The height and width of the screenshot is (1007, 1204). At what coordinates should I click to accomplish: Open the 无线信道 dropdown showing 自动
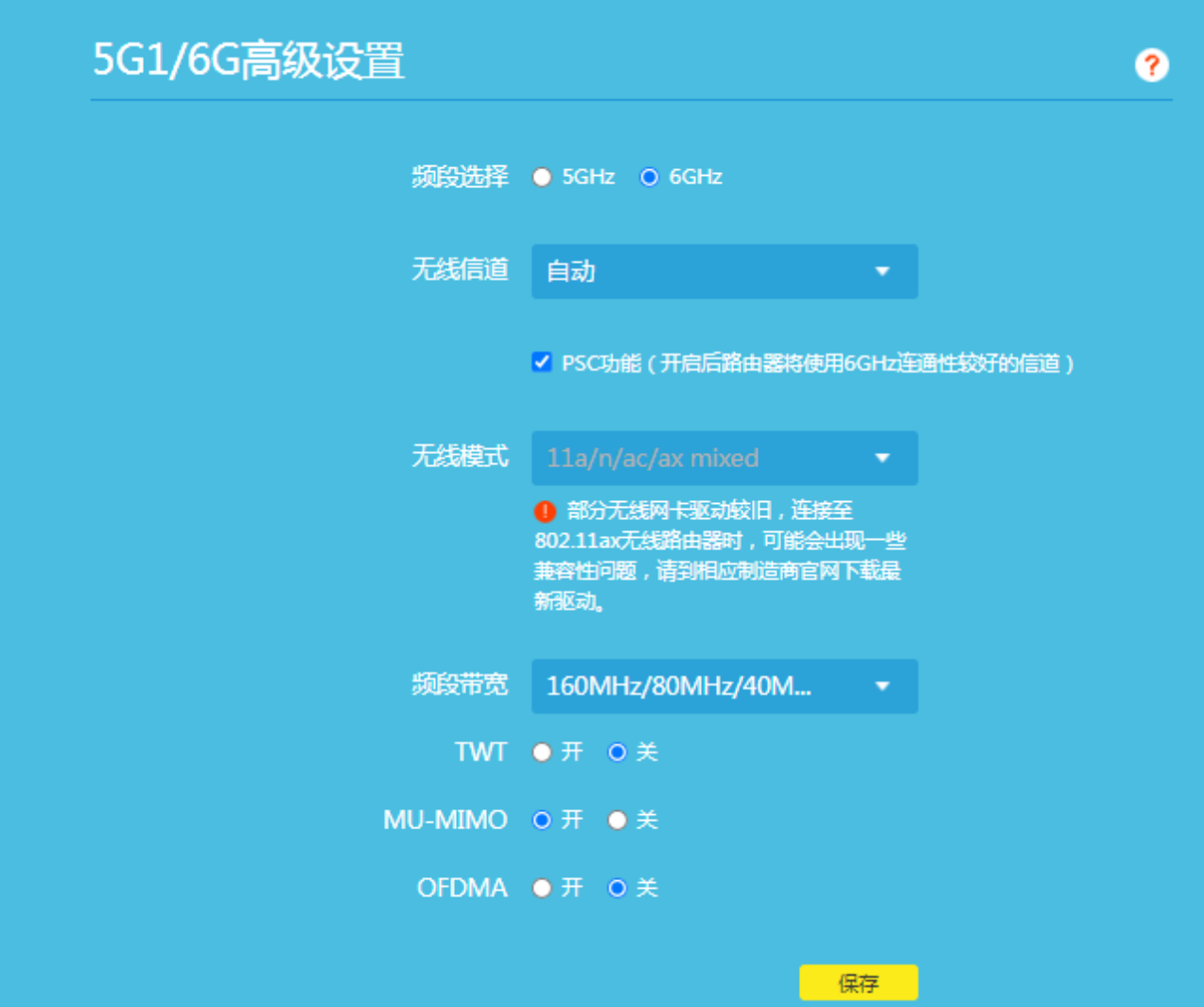pyautogui.click(x=724, y=271)
